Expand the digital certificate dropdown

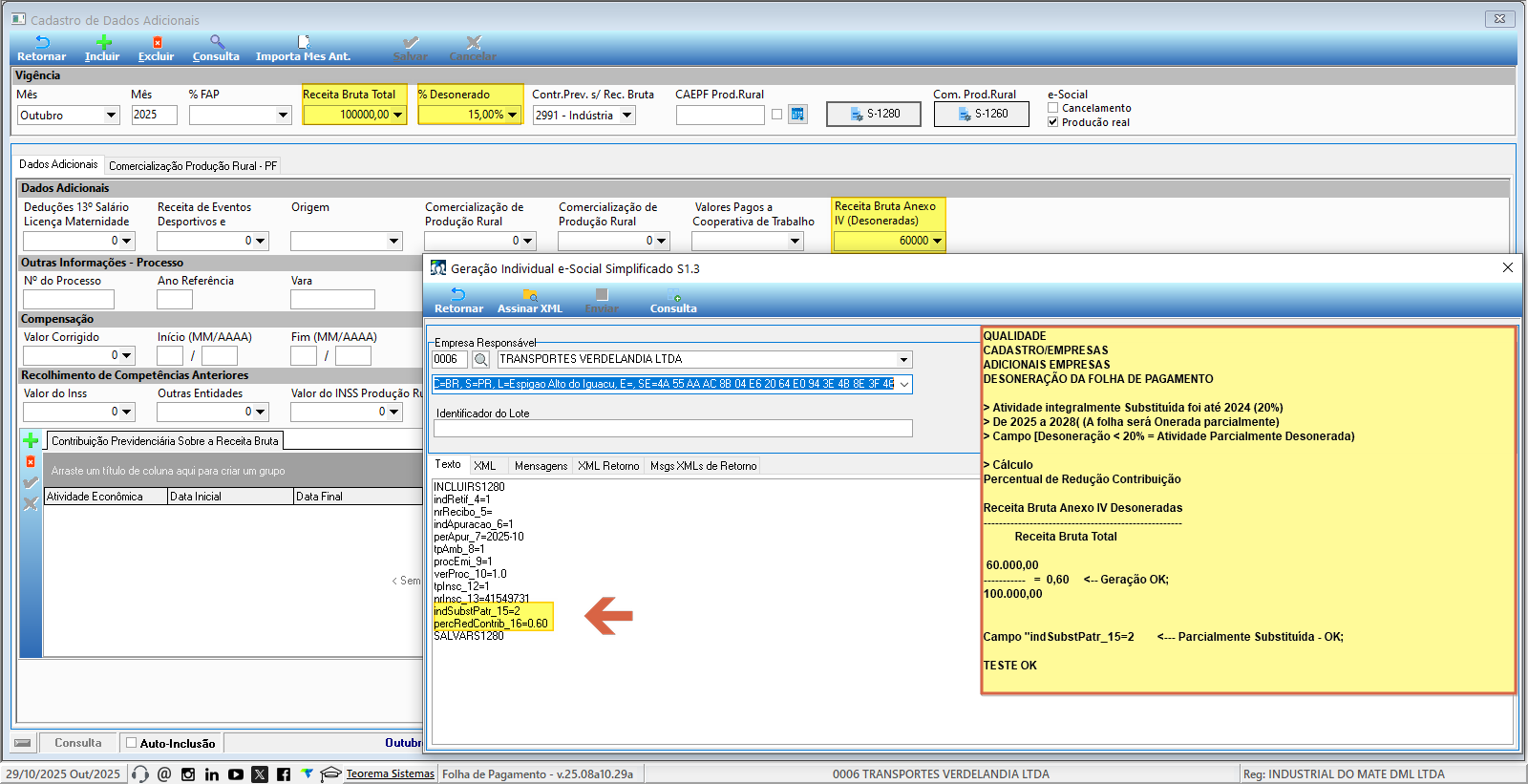pyautogui.click(x=904, y=384)
